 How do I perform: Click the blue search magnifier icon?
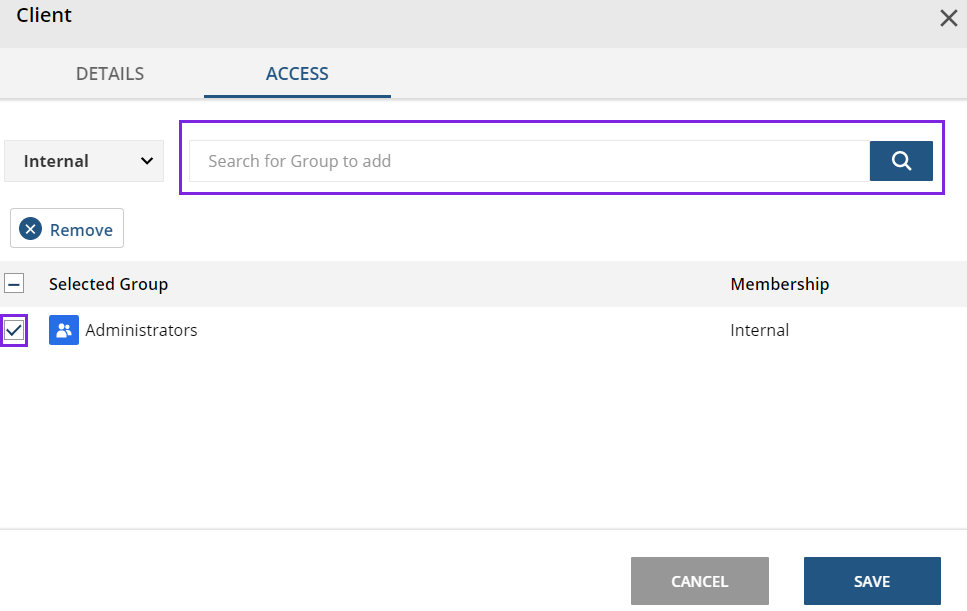(901, 160)
